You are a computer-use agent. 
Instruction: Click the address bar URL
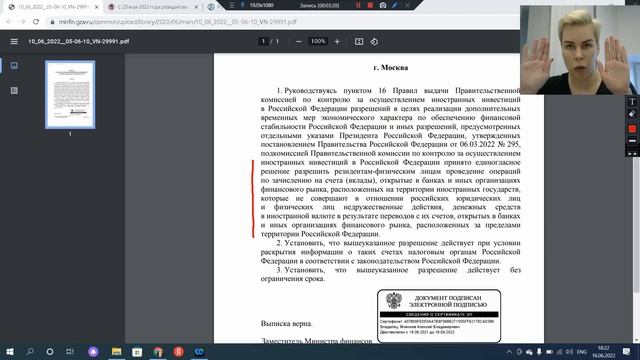click(177, 22)
